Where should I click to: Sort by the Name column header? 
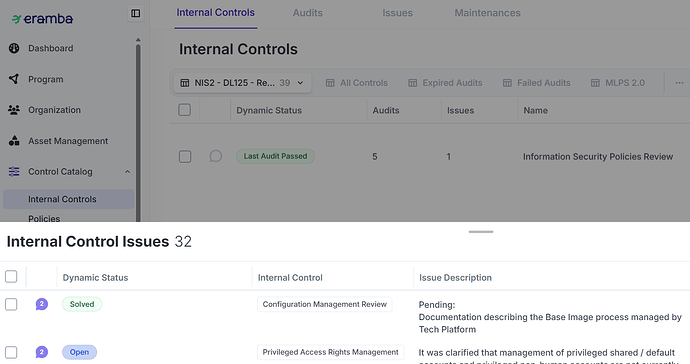pos(536,110)
